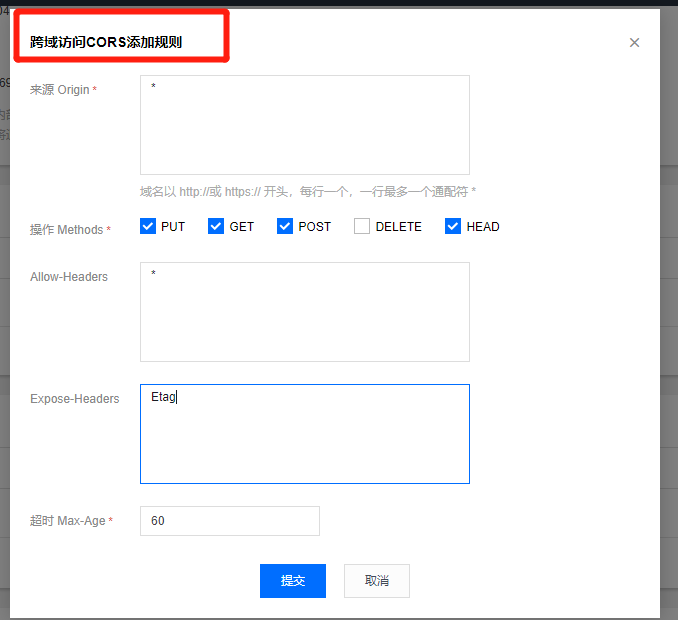This screenshot has height=620, width=678.
Task: Uncheck the POST method checkbox
Action: (x=285, y=226)
